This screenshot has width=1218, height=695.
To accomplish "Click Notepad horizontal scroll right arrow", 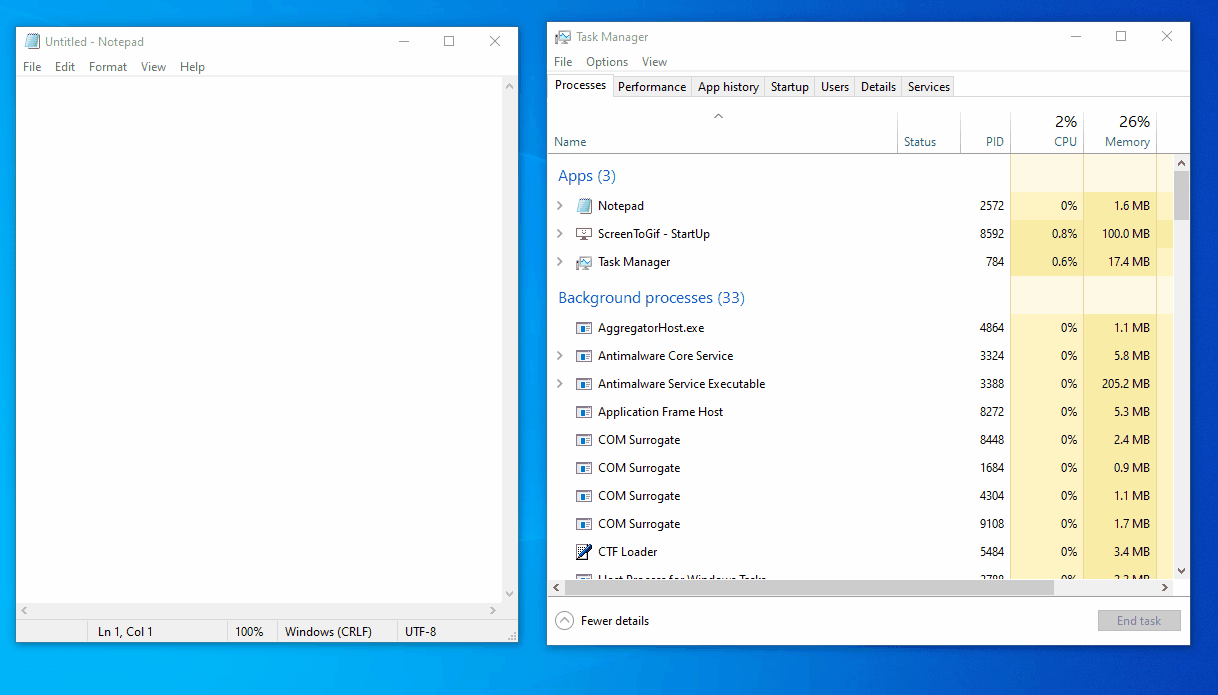I will pyautogui.click(x=492, y=610).
